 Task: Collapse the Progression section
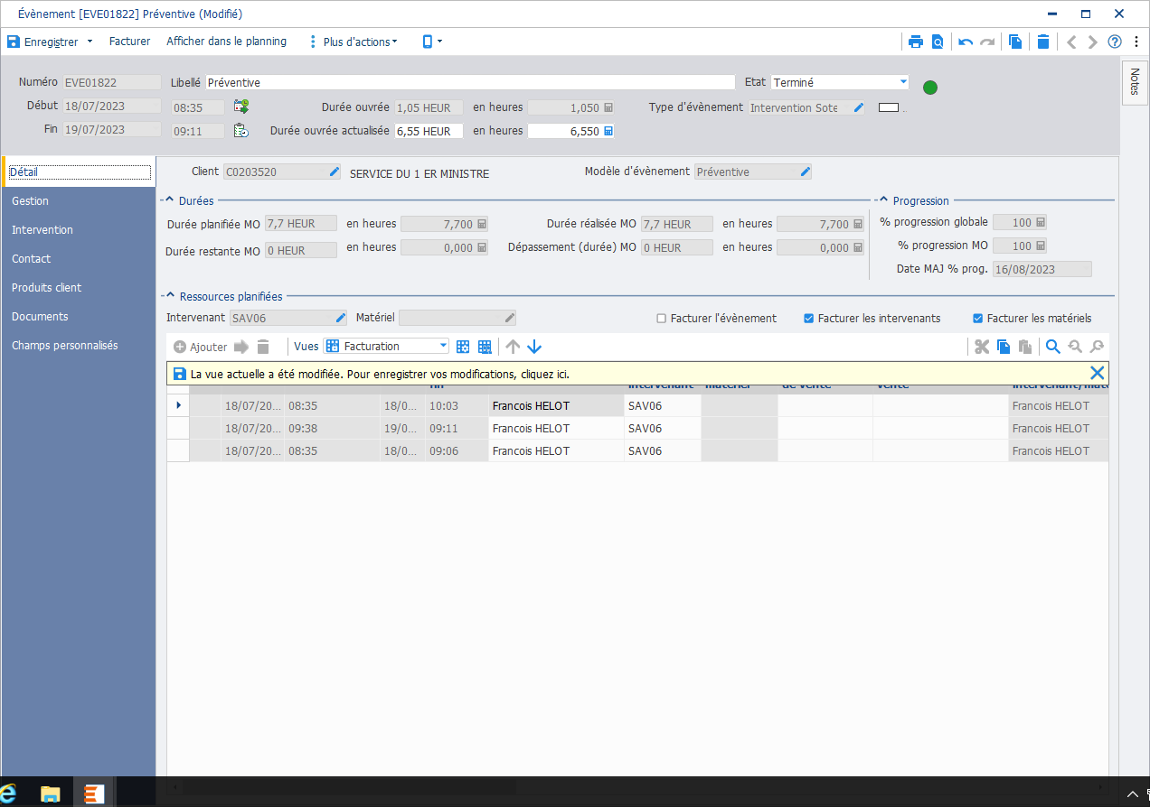coord(883,200)
